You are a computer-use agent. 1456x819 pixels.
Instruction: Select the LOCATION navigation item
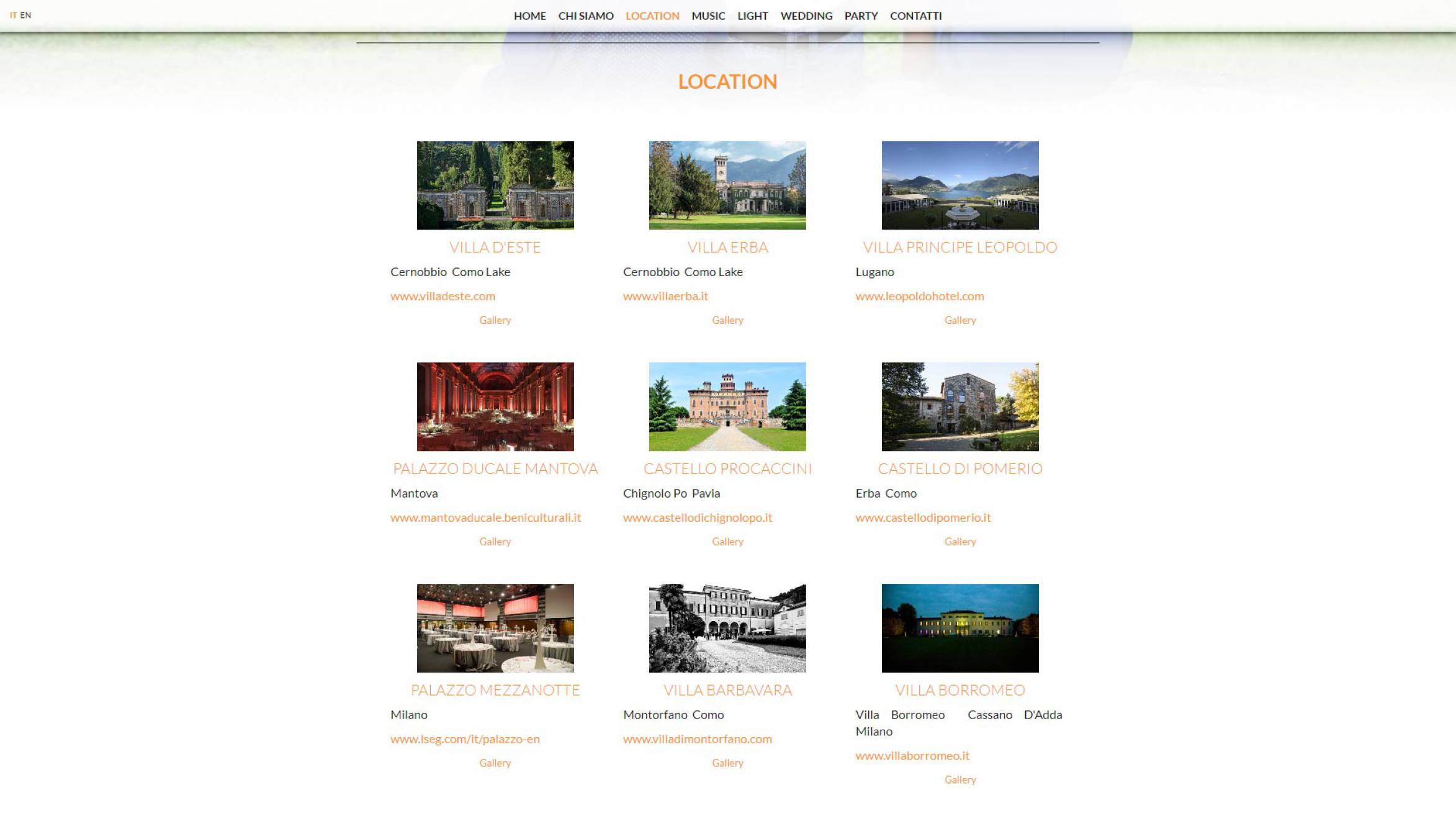(652, 16)
